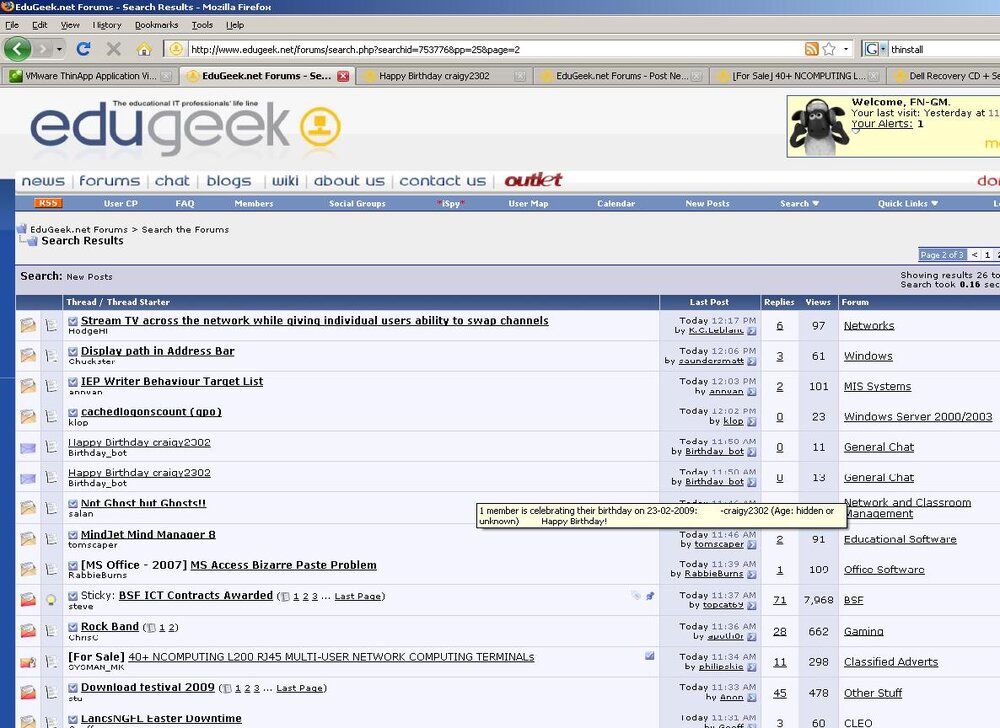The height and width of the screenshot is (728, 1000).
Task: Jump to first unread in Rock Band thread
Action: 73,627
